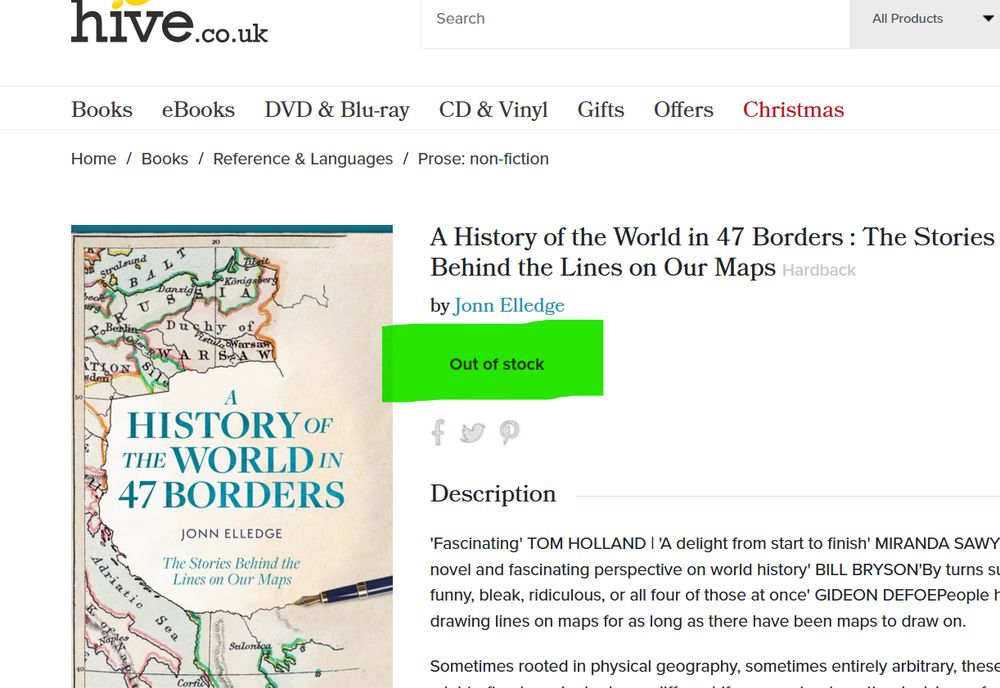Open author Jonn Elledge's page
The image size is (1000, 688).
[x=509, y=306]
